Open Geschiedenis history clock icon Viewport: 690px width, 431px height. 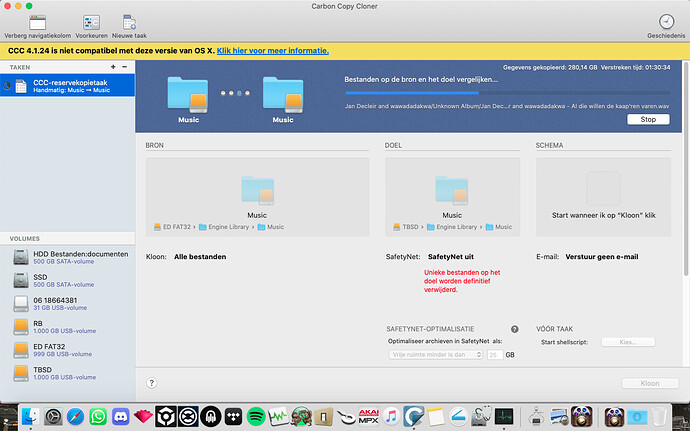pos(666,26)
